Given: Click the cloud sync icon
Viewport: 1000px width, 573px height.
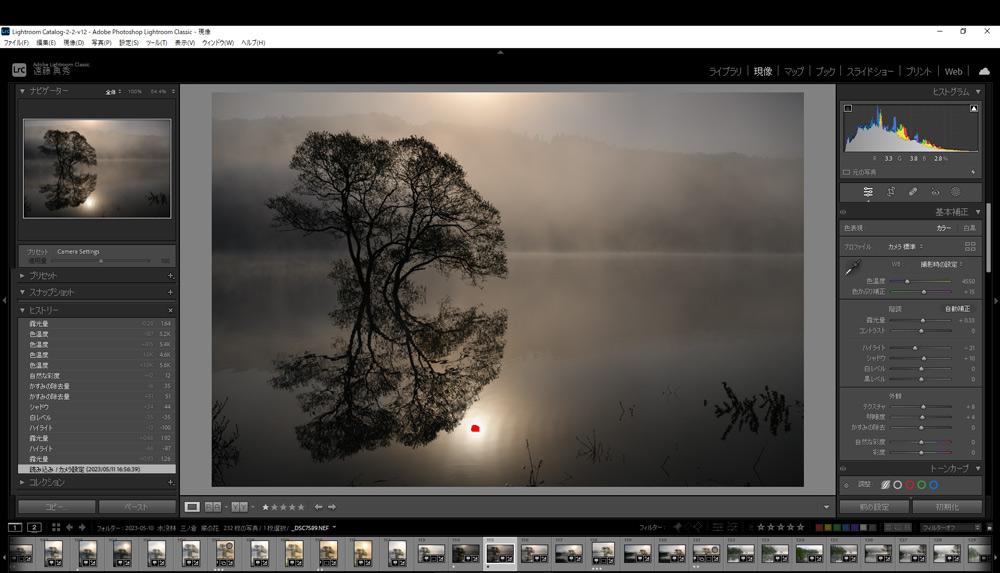Looking at the screenshot, I should click(984, 71).
